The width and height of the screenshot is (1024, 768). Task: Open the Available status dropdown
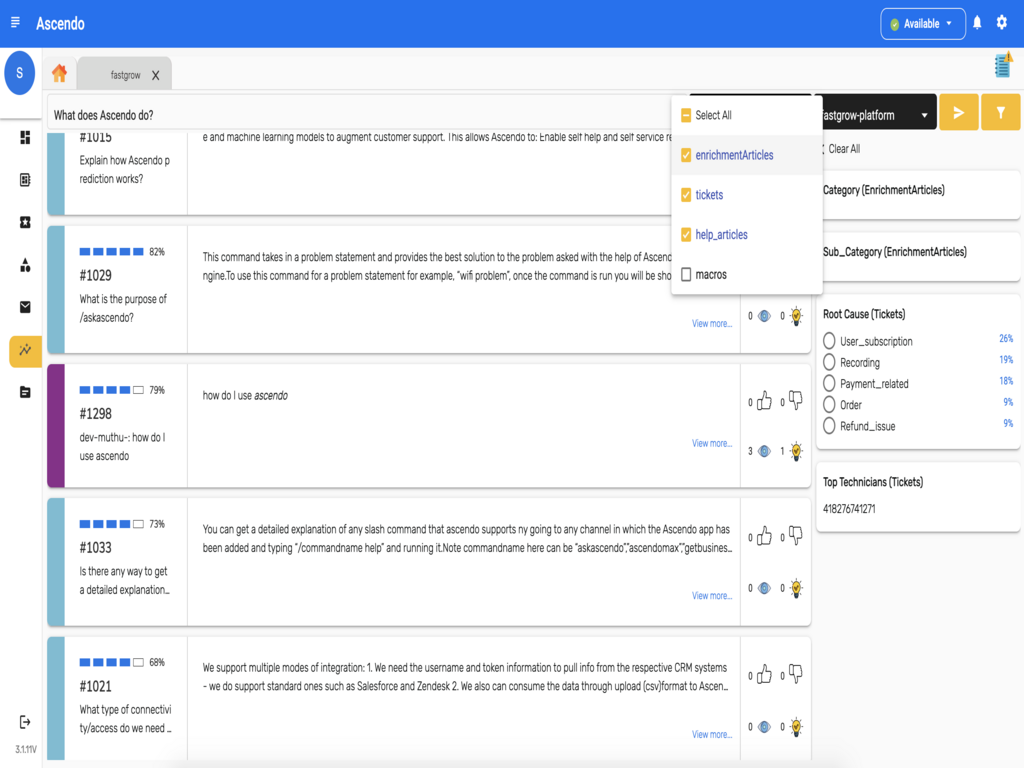922,24
